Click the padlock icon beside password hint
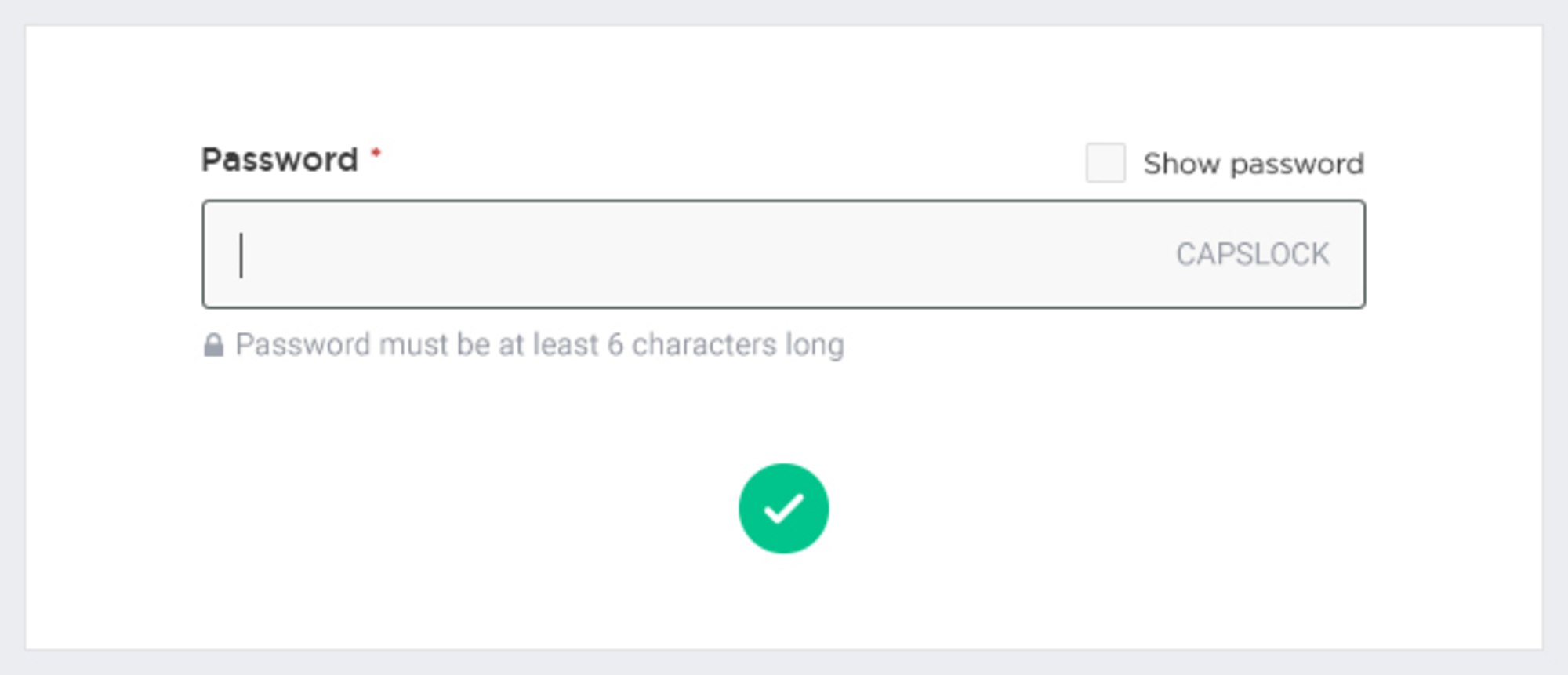The width and height of the screenshot is (1568, 675). tap(213, 345)
